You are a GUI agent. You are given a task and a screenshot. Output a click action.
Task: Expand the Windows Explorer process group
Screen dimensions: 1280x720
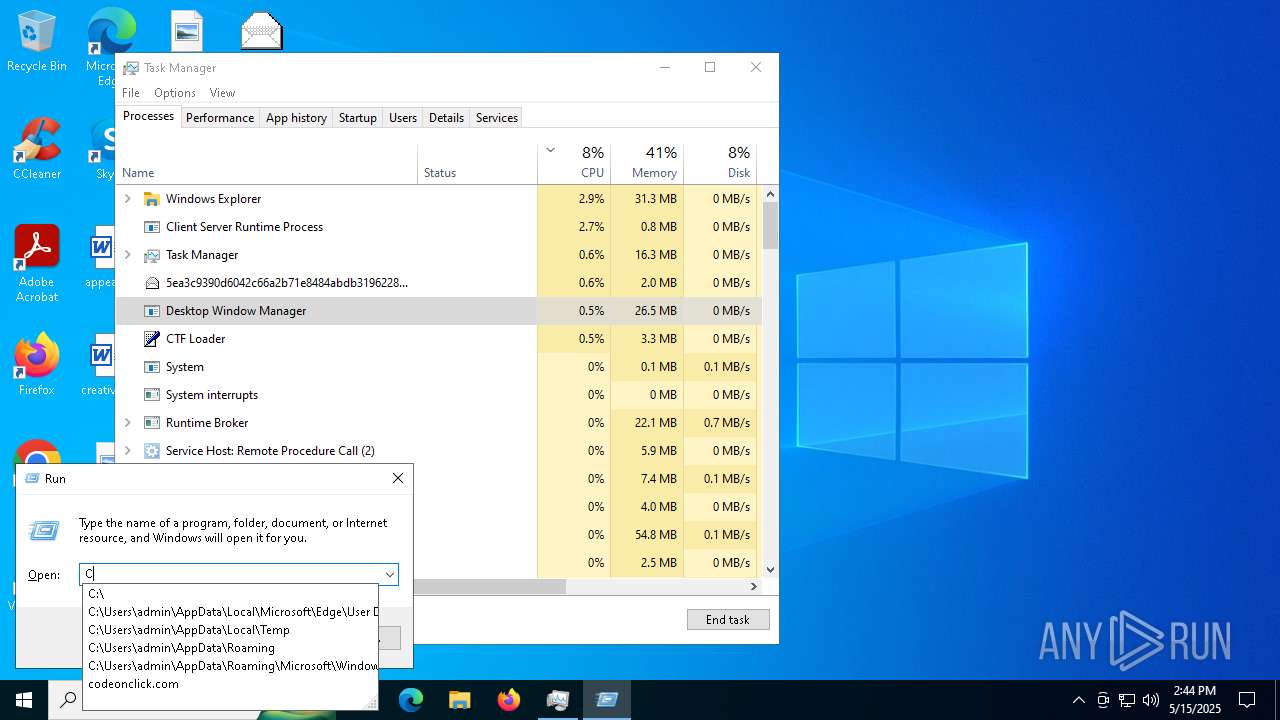click(x=128, y=199)
